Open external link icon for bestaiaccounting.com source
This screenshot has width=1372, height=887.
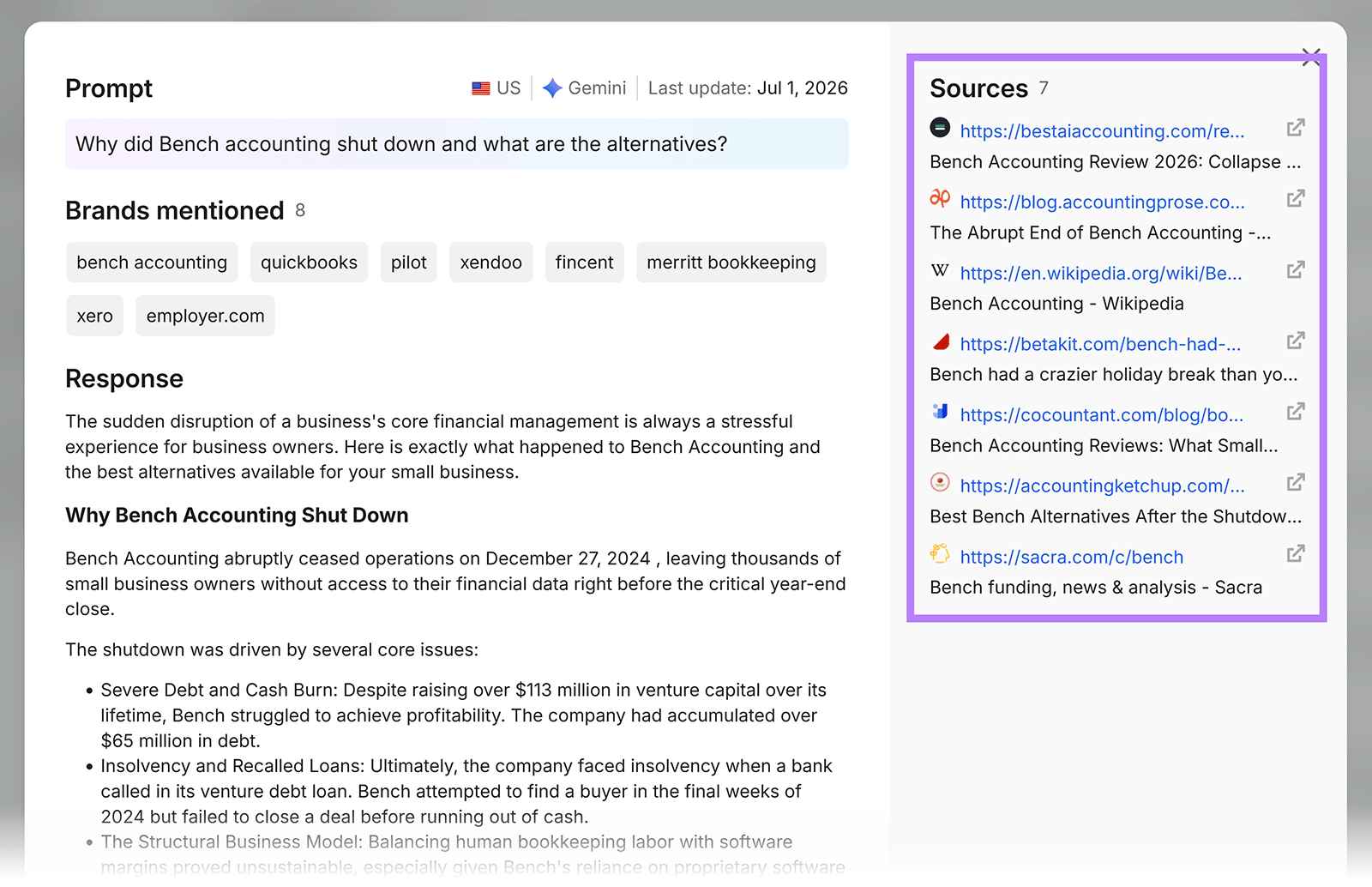tap(1296, 128)
